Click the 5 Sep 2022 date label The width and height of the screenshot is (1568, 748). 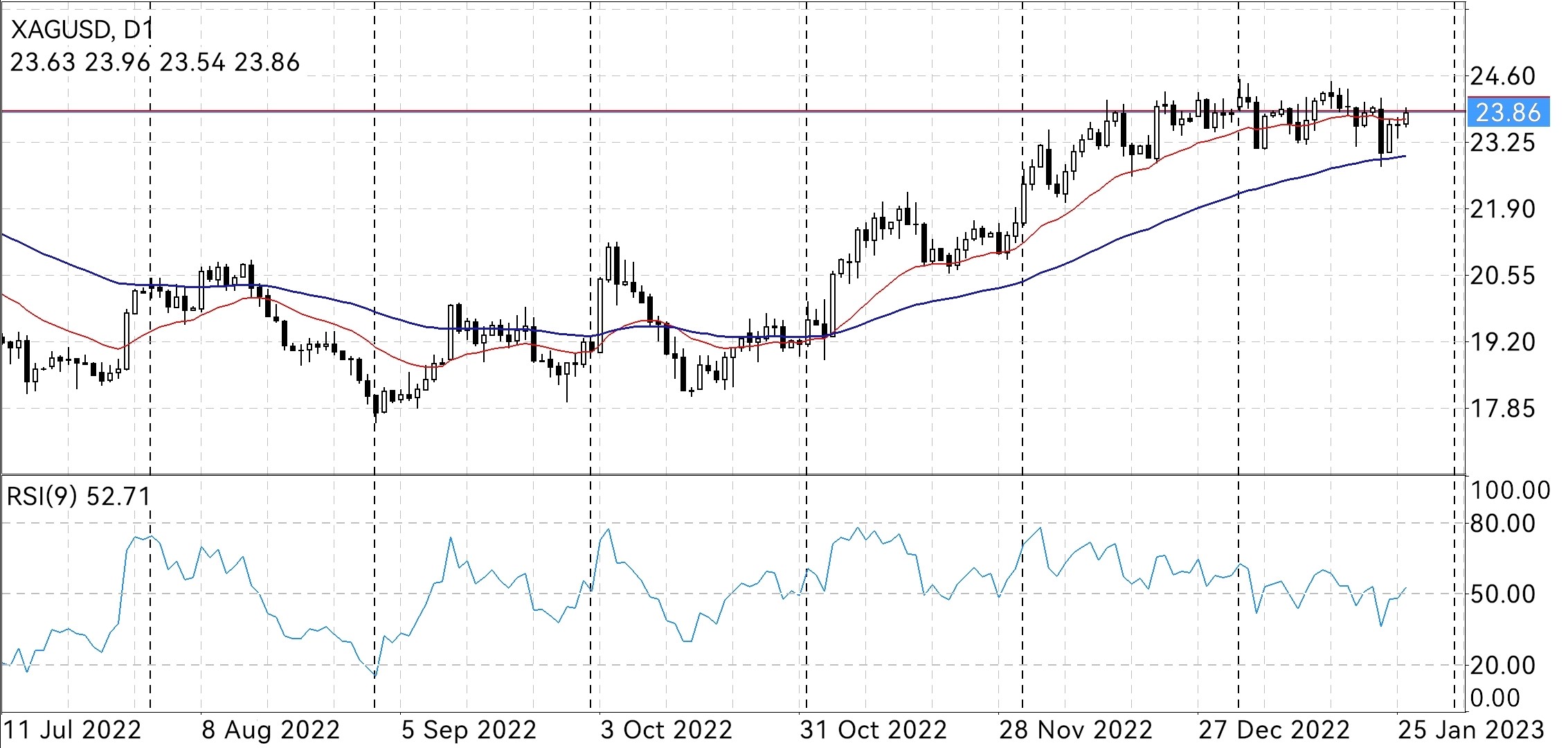coord(469,730)
